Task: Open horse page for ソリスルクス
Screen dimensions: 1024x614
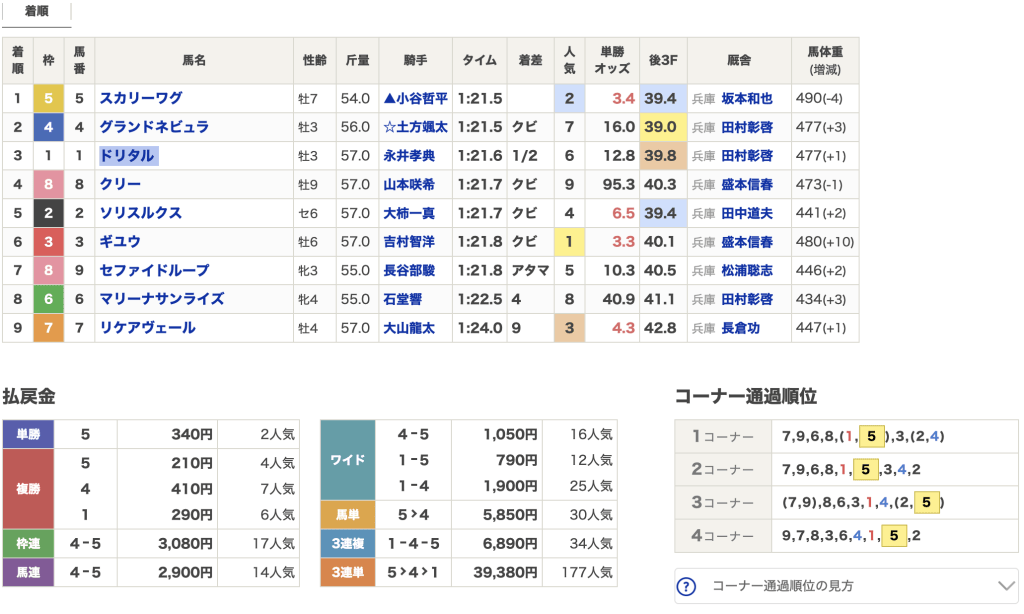Action: 140,214
